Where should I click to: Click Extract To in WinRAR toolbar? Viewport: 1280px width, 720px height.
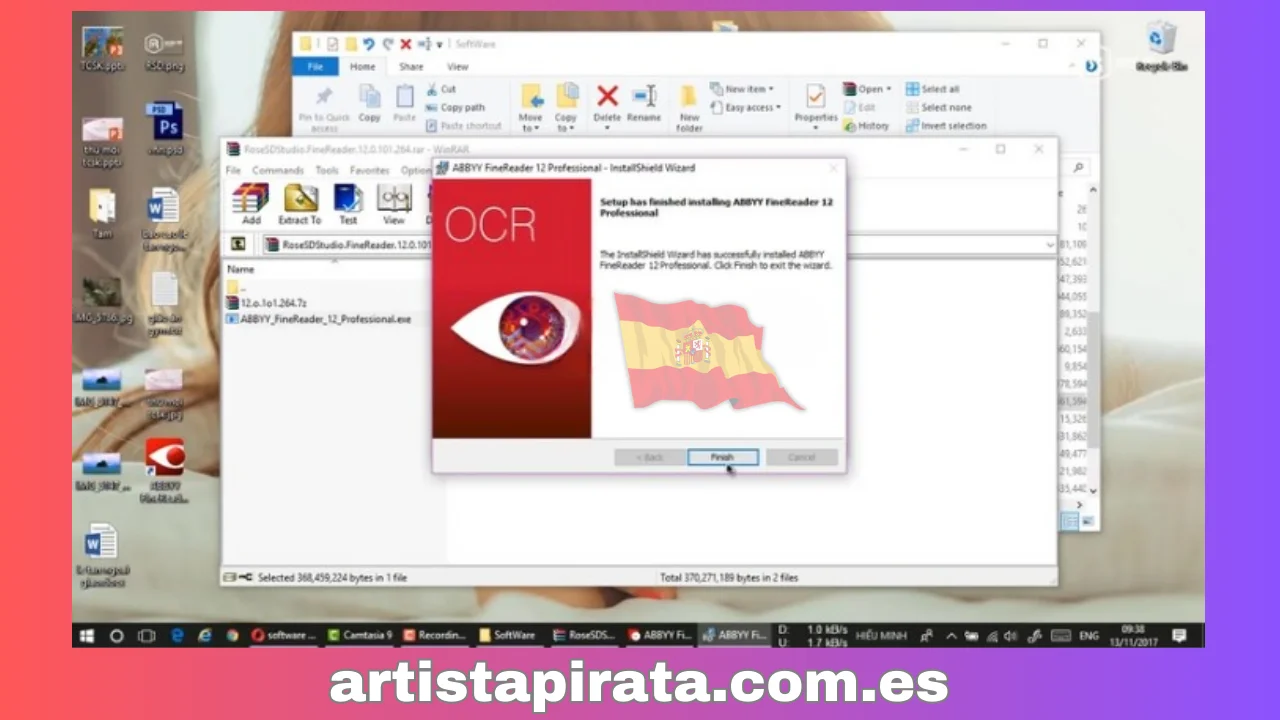[x=300, y=204]
